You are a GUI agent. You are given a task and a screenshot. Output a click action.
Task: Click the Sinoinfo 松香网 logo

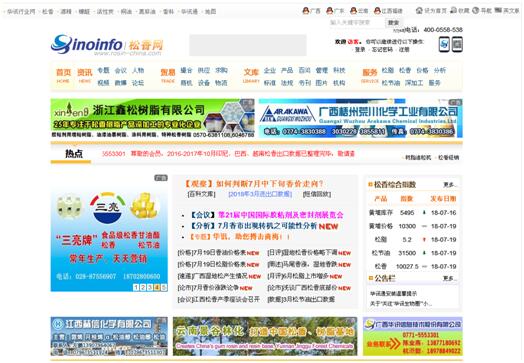click(x=107, y=45)
